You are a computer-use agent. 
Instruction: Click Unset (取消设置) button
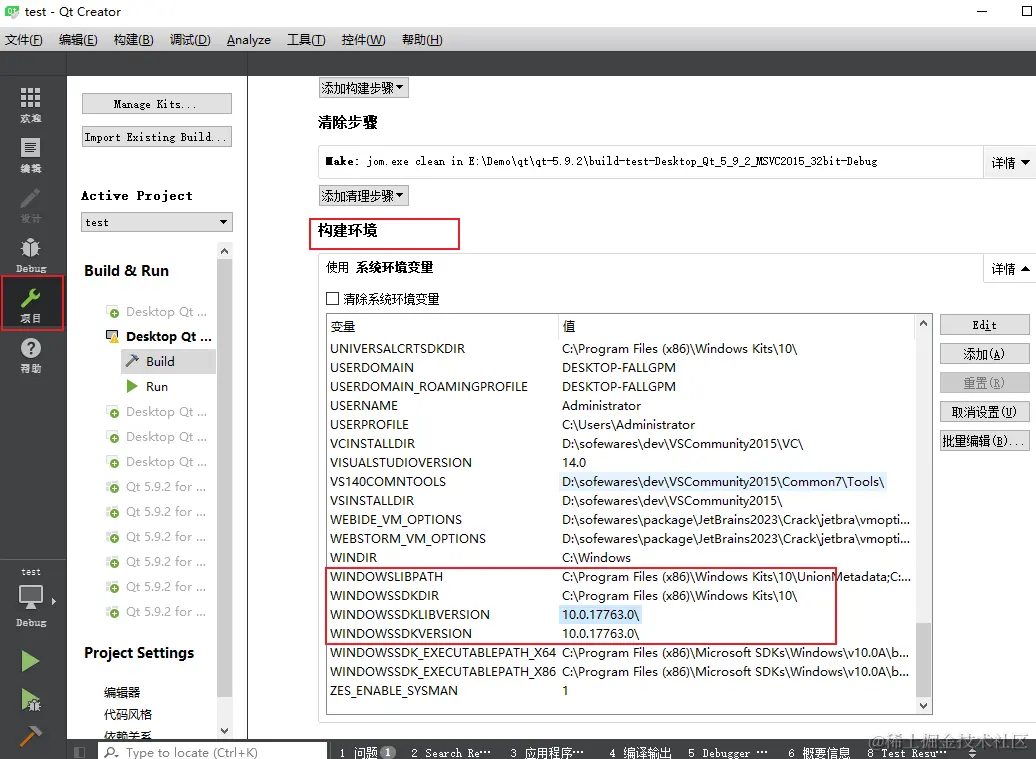point(984,412)
